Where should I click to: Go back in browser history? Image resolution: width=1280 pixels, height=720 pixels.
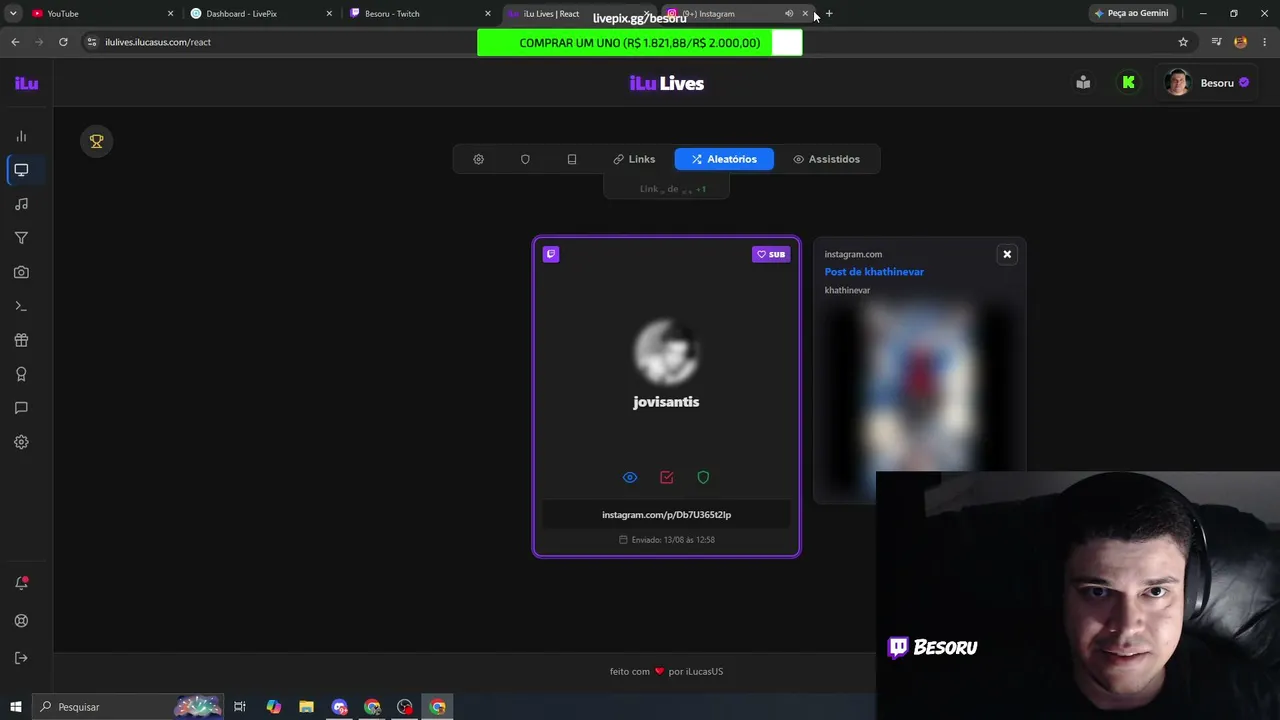(15, 42)
